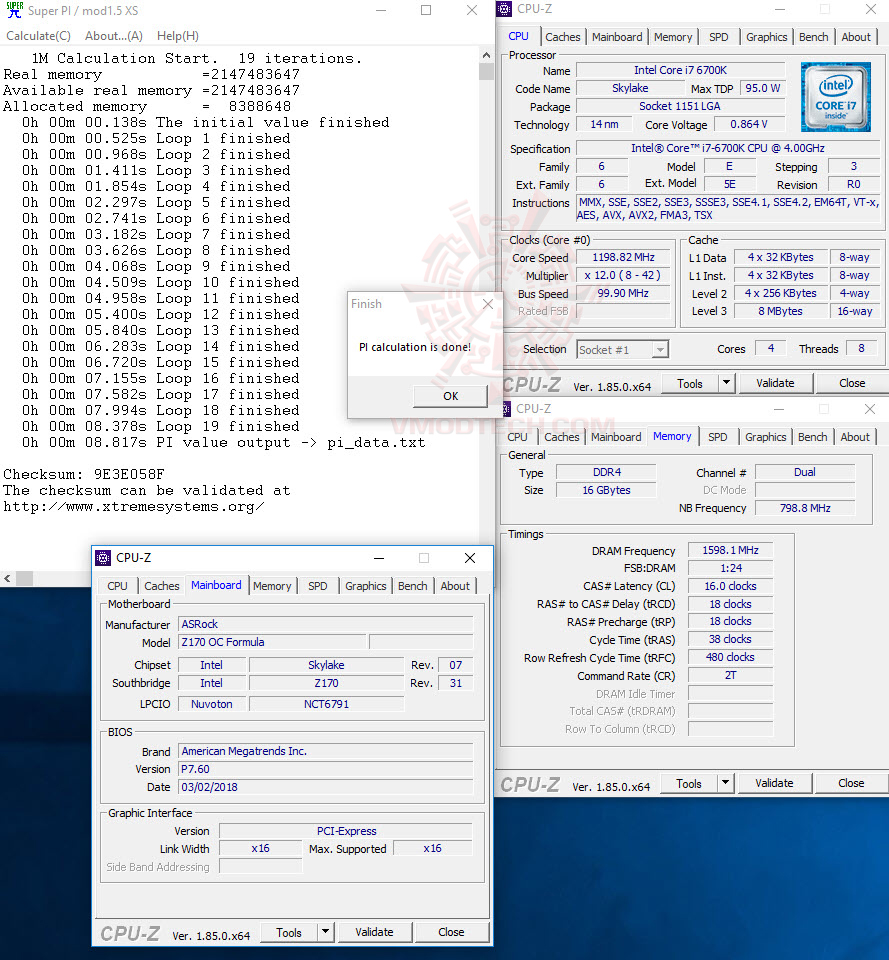889x960 pixels.
Task: Open Bench tab in Mainboard CPU-Z window
Action: (x=413, y=586)
